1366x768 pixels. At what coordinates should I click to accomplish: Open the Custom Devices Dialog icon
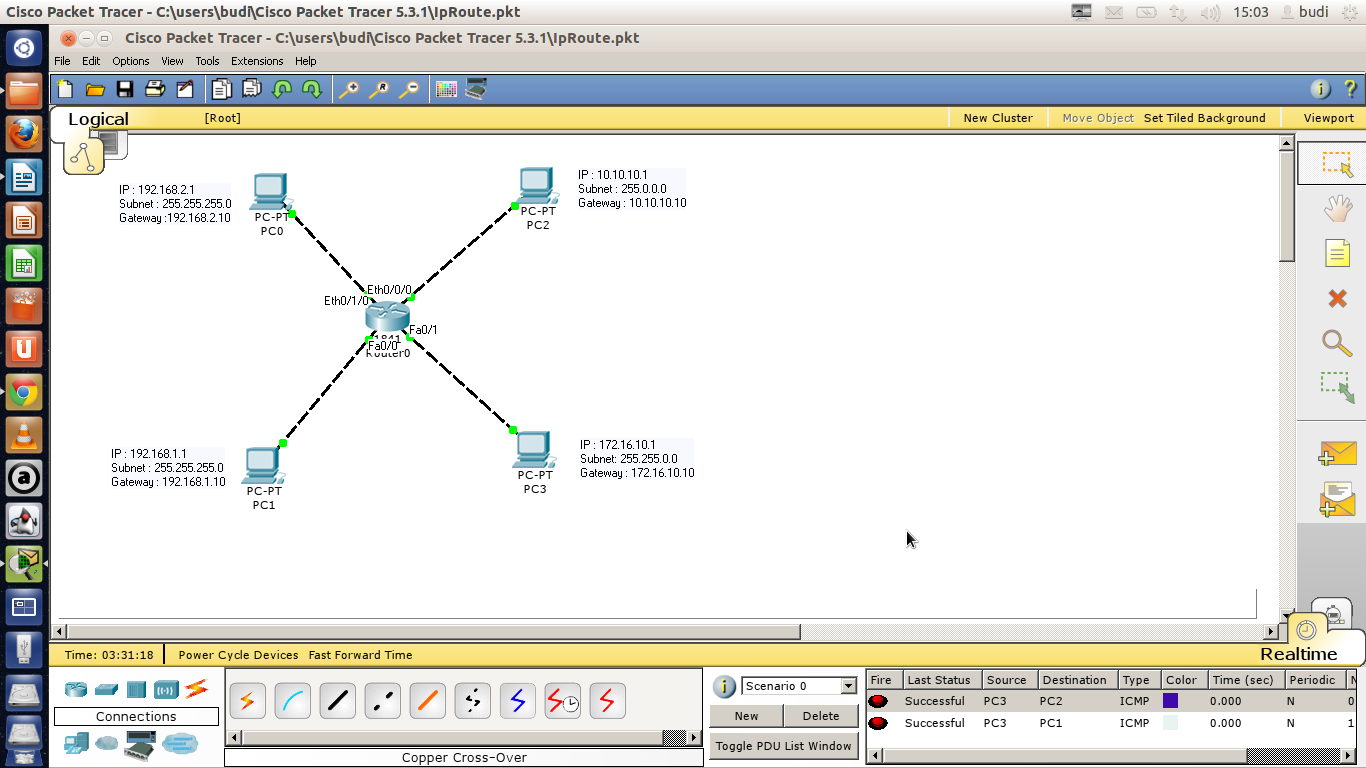[476, 89]
